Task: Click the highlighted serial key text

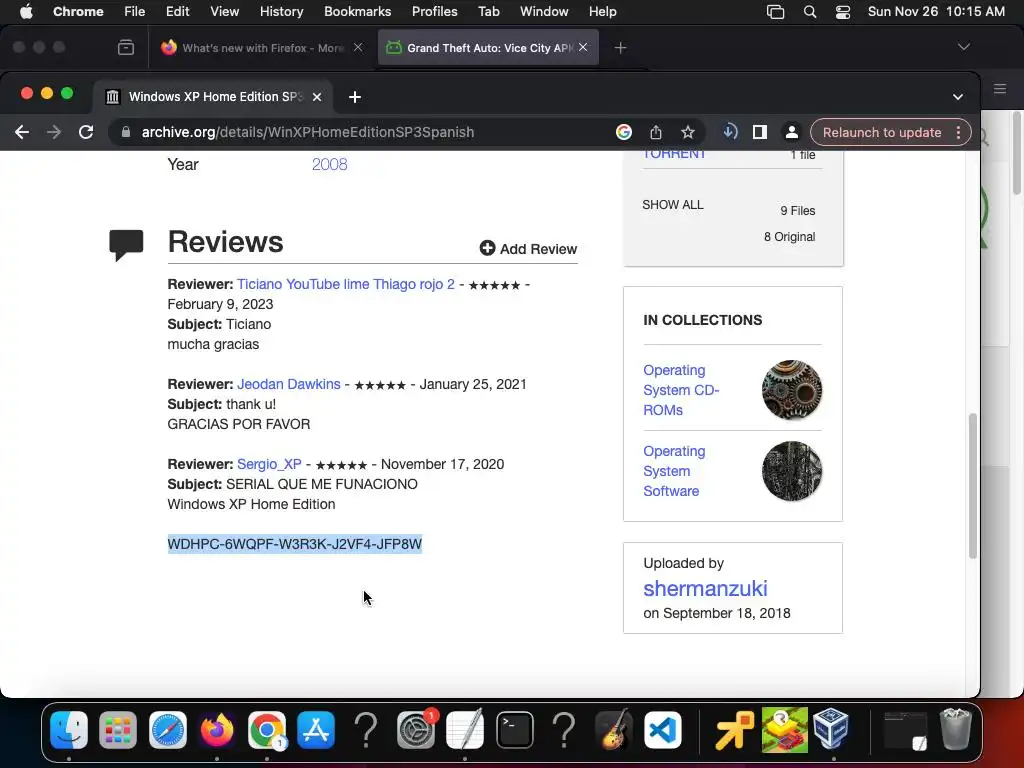Action: pyautogui.click(x=295, y=544)
